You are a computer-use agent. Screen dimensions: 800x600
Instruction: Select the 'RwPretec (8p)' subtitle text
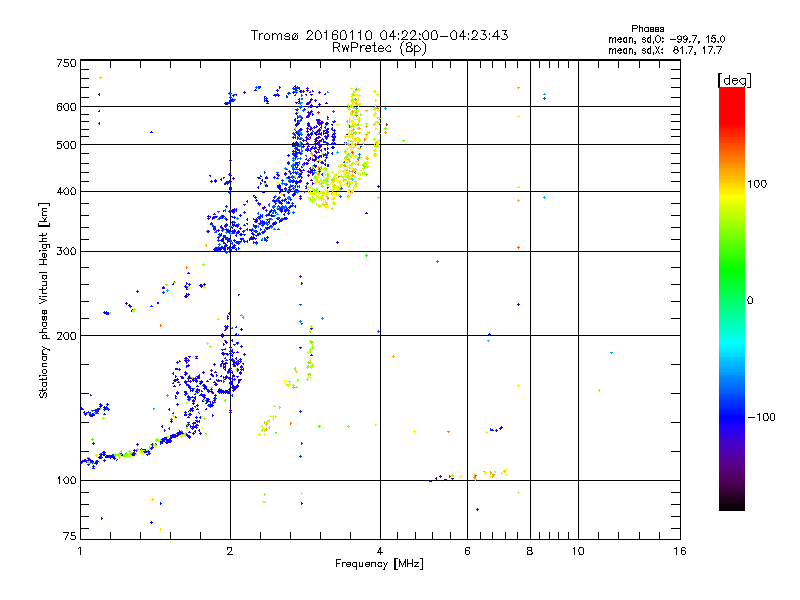379,48
